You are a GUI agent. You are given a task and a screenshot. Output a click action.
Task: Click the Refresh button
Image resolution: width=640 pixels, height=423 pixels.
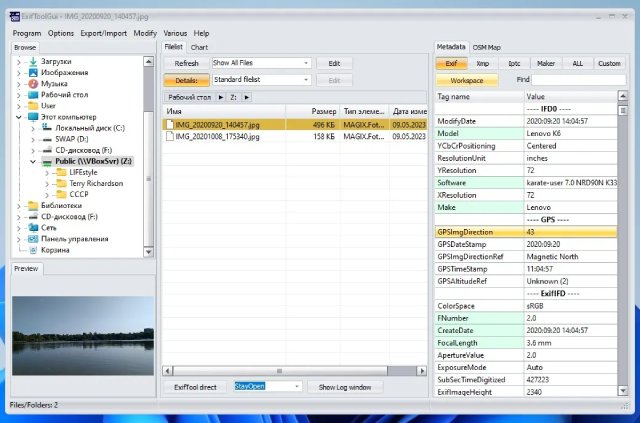[x=186, y=63]
